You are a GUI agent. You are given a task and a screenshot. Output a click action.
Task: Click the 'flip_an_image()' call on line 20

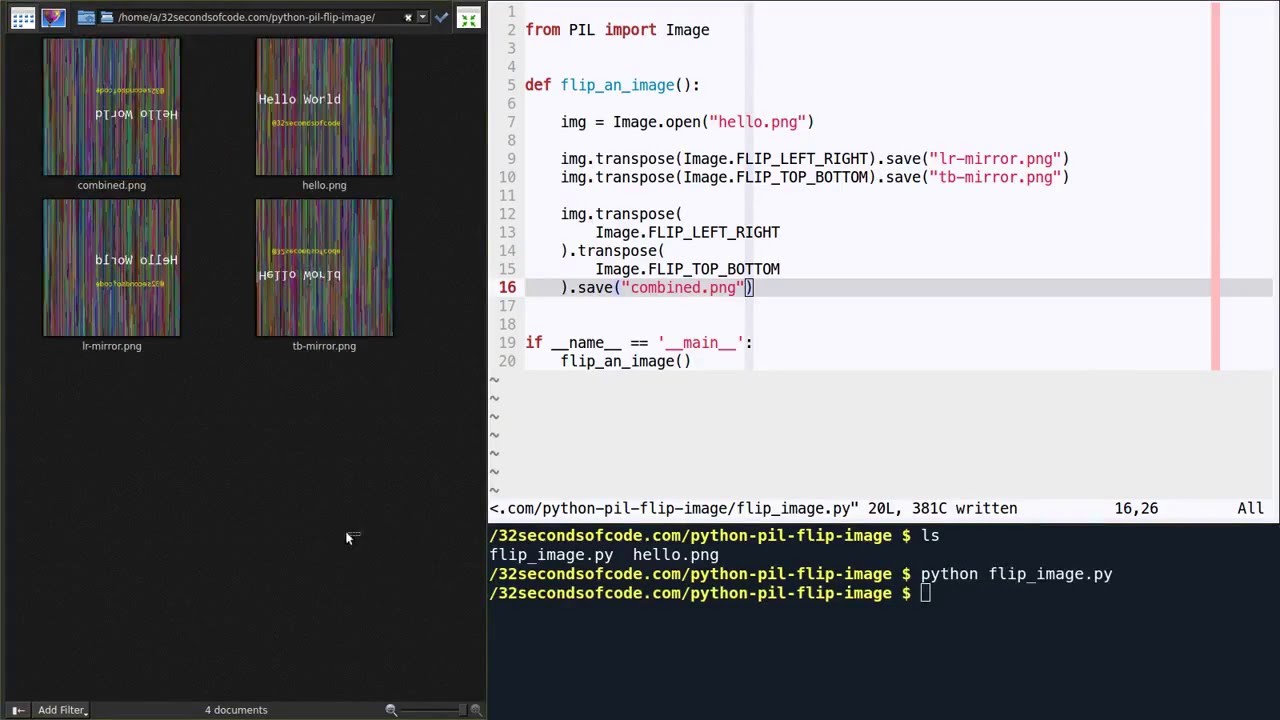pos(625,361)
